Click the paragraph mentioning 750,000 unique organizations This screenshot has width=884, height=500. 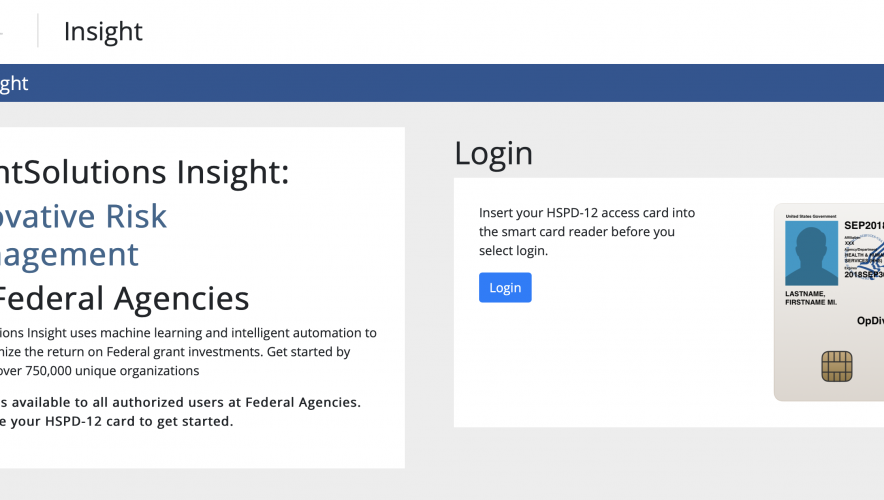click(186, 351)
